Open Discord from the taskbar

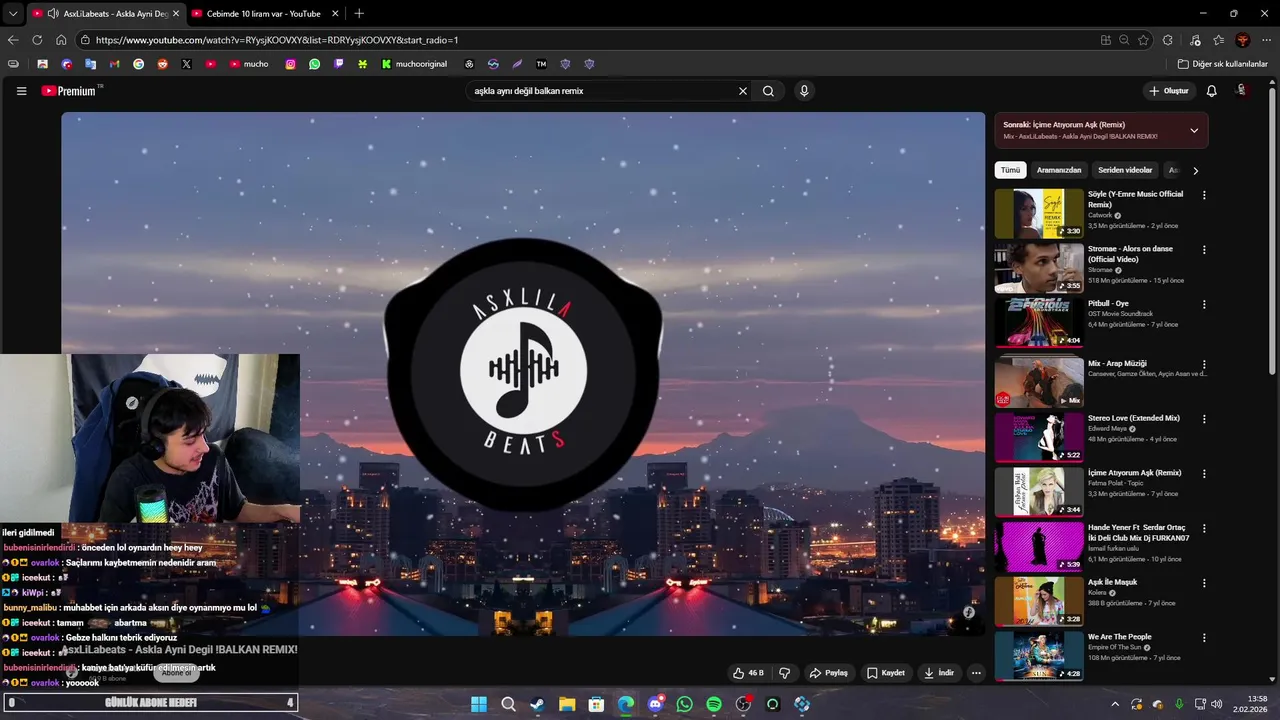(655, 704)
